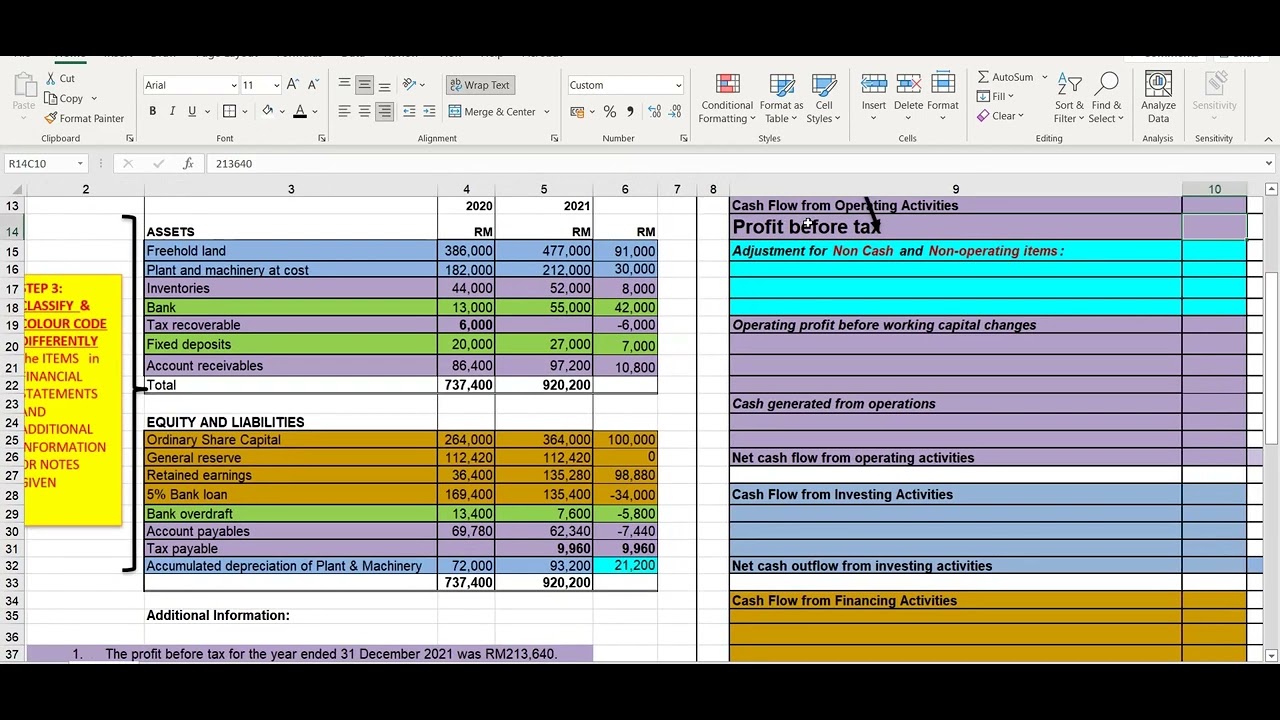Image resolution: width=1280 pixels, height=720 pixels.
Task: Click the Cut scissors icon
Action: click(x=51, y=79)
